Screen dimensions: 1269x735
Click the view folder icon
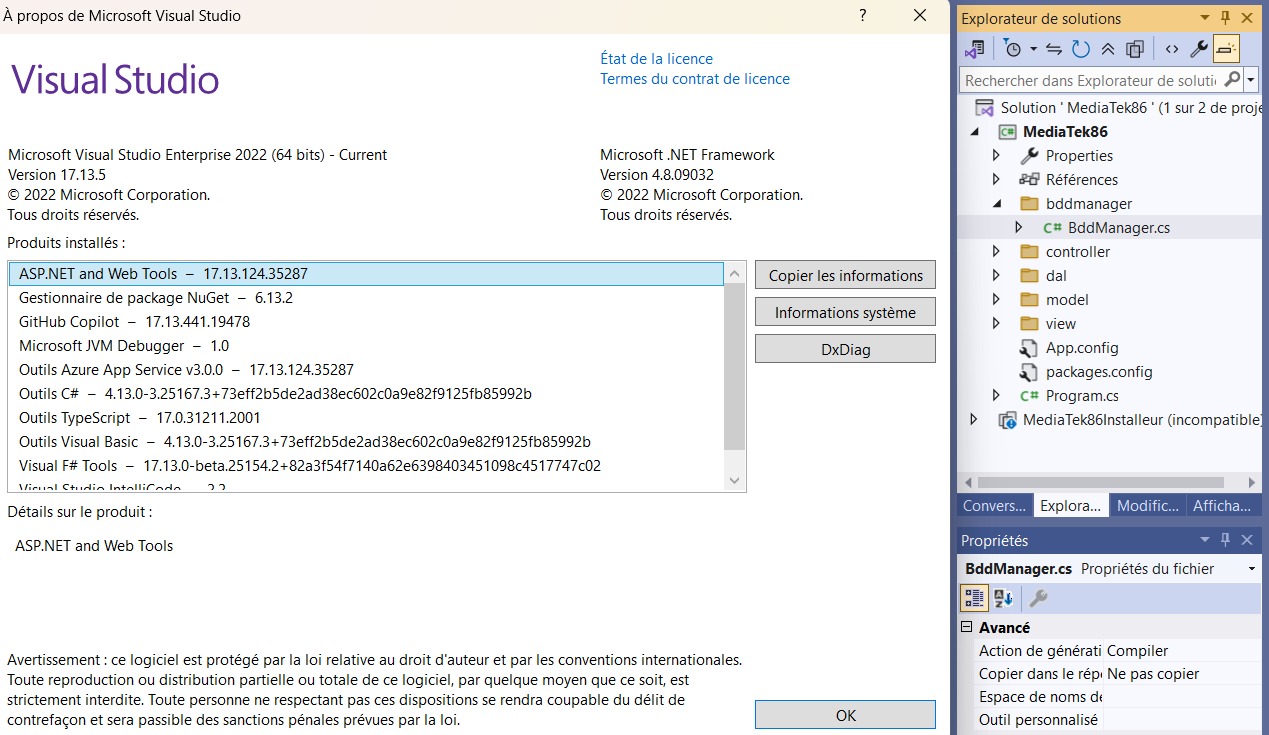[1029, 324]
